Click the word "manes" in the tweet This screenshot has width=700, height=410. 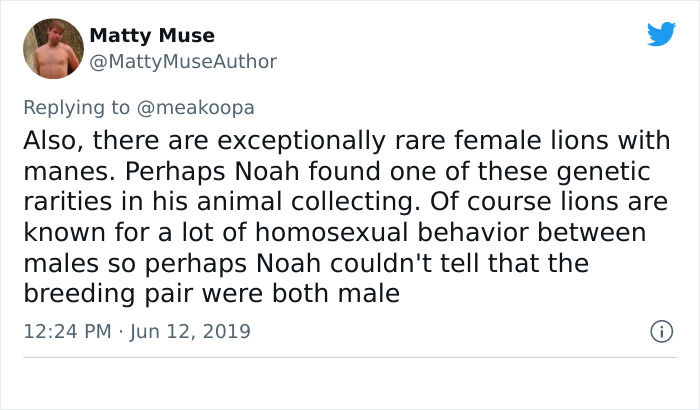(x=58, y=172)
